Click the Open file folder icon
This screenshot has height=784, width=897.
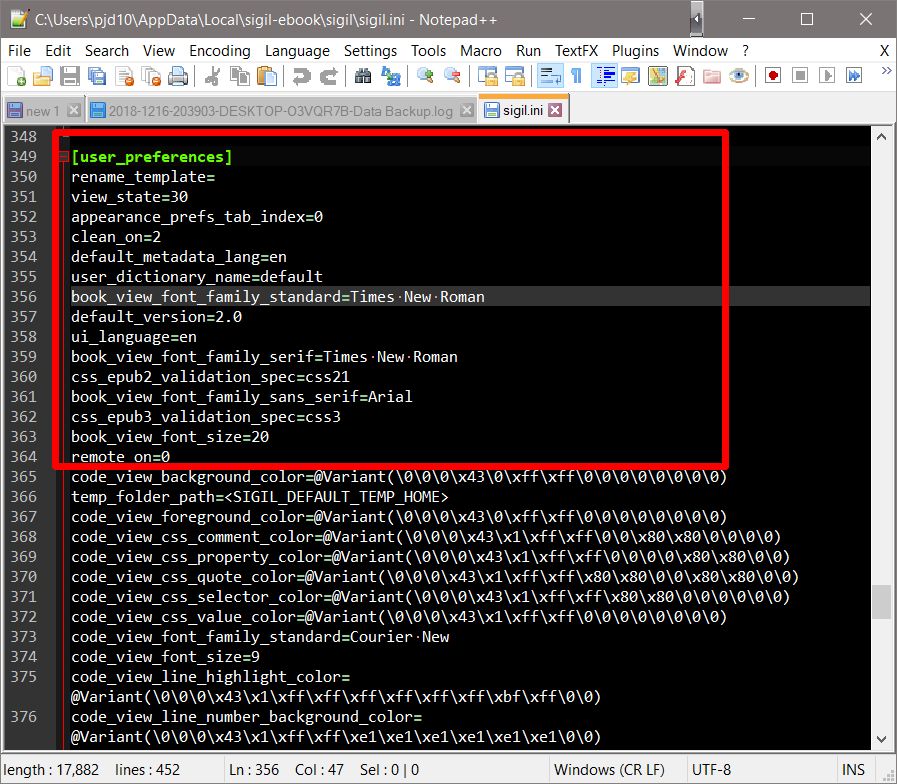click(43, 76)
